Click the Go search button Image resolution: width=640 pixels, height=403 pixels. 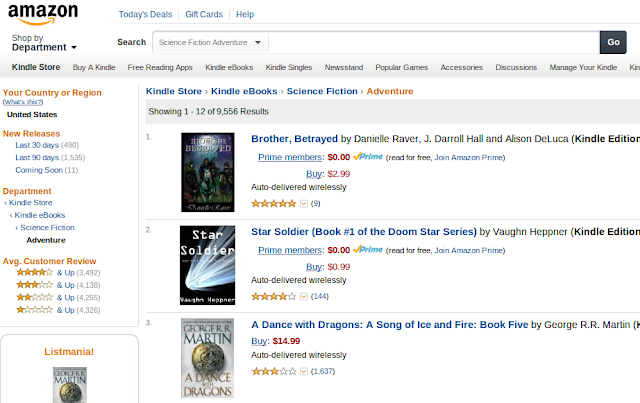[x=613, y=42]
